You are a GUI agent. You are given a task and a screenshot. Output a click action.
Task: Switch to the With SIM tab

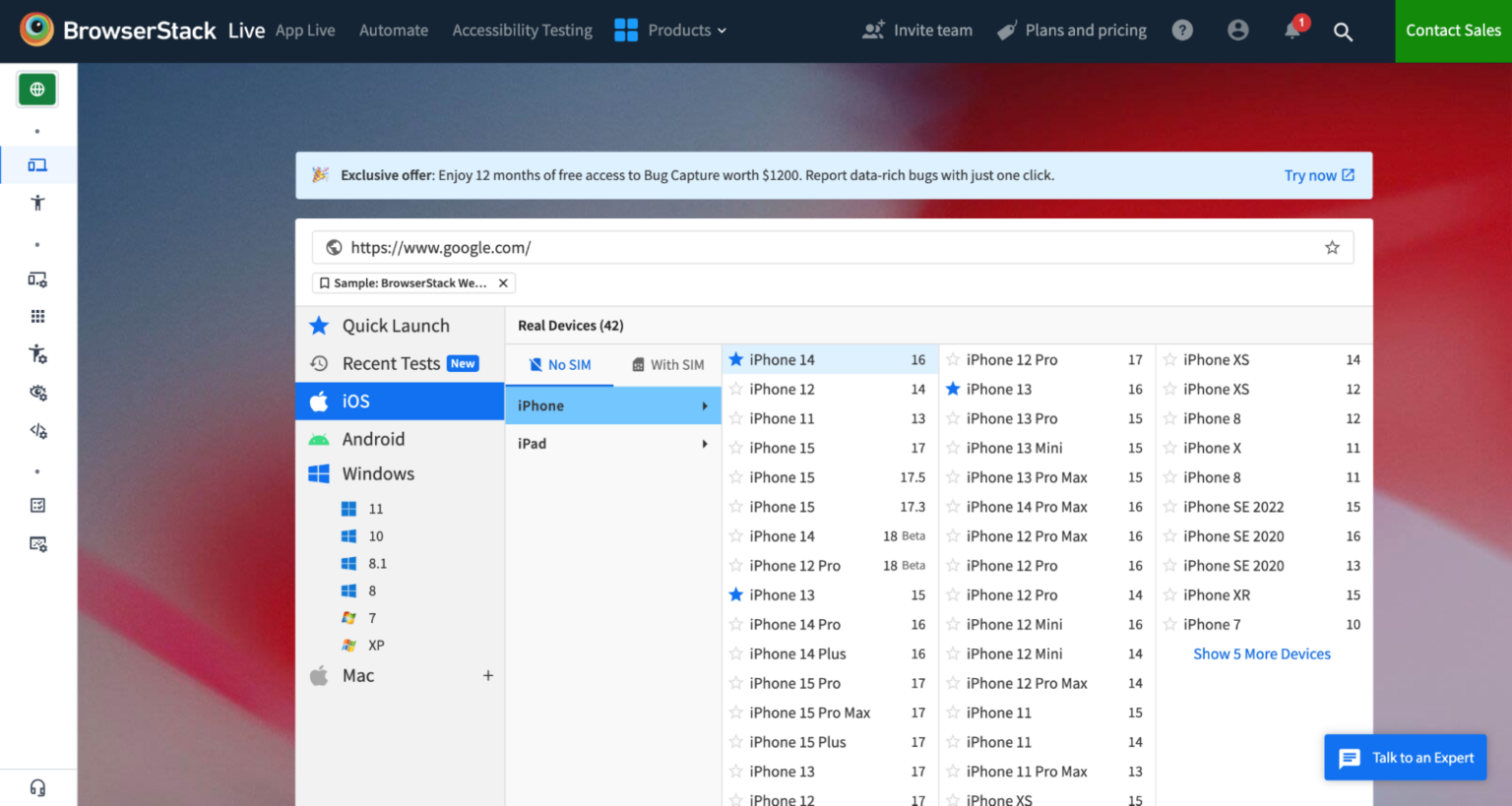pyautogui.click(x=667, y=365)
